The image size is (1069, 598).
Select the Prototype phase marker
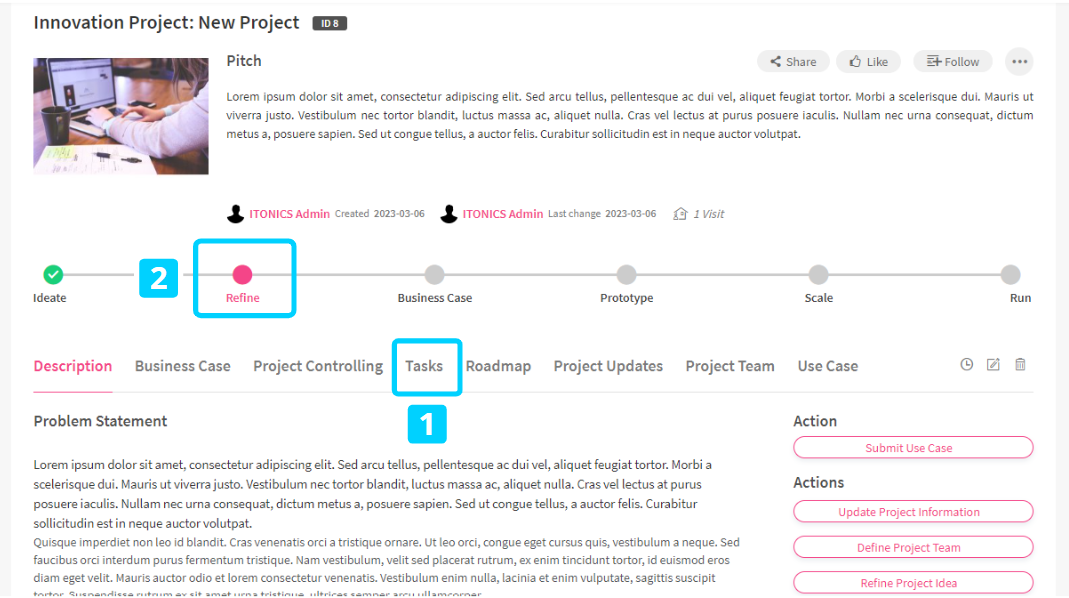(626, 275)
